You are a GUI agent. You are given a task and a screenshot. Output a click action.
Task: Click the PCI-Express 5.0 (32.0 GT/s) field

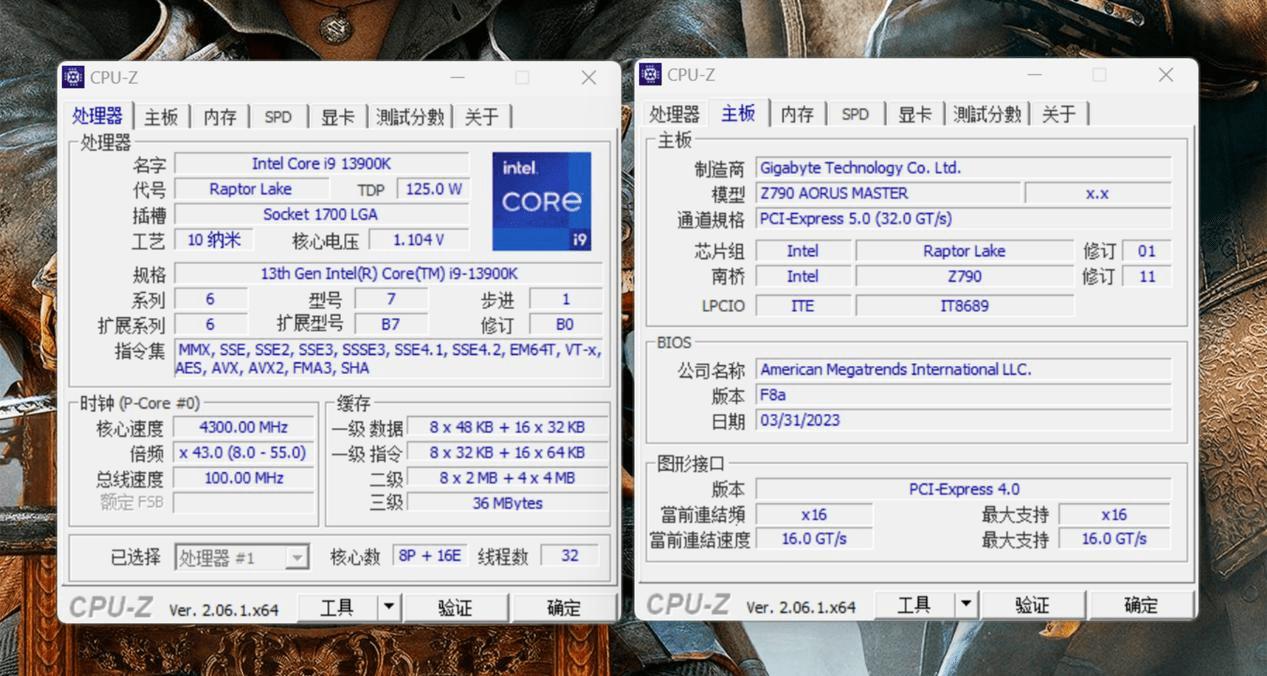click(963, 218)
